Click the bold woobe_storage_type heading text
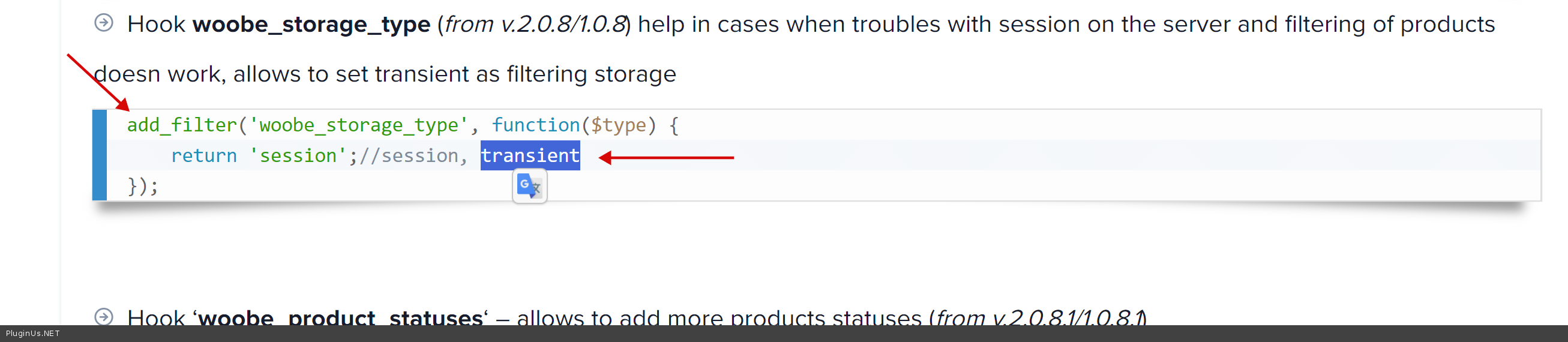Image resolution: width=1568 pixels, height=342 pixels. (311, 25)
